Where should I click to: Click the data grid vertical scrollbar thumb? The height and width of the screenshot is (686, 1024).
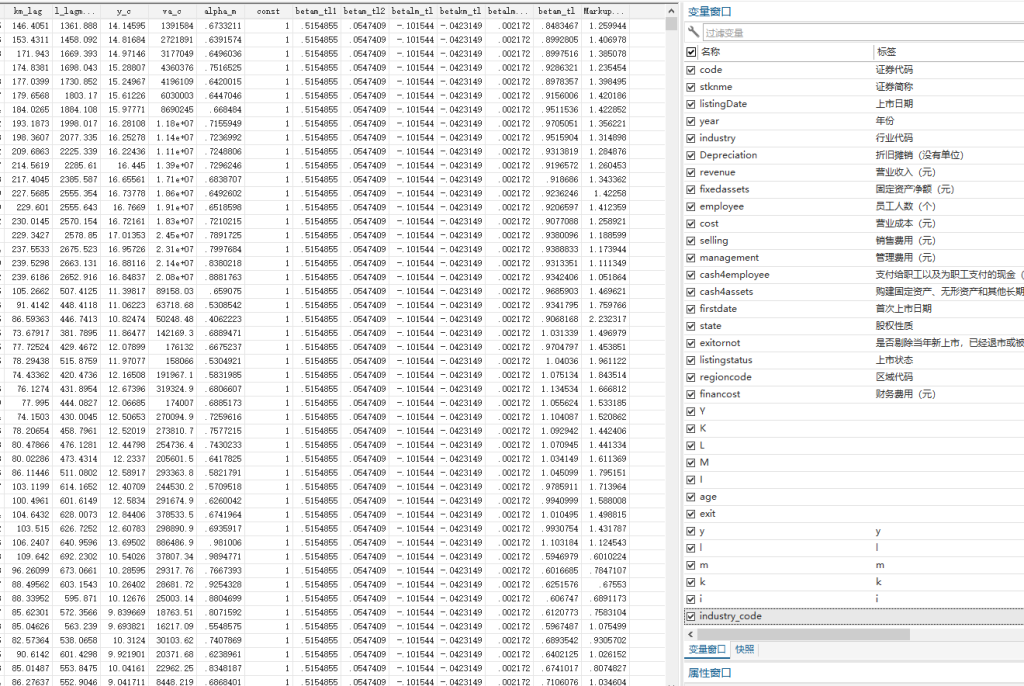pos(671,24)
